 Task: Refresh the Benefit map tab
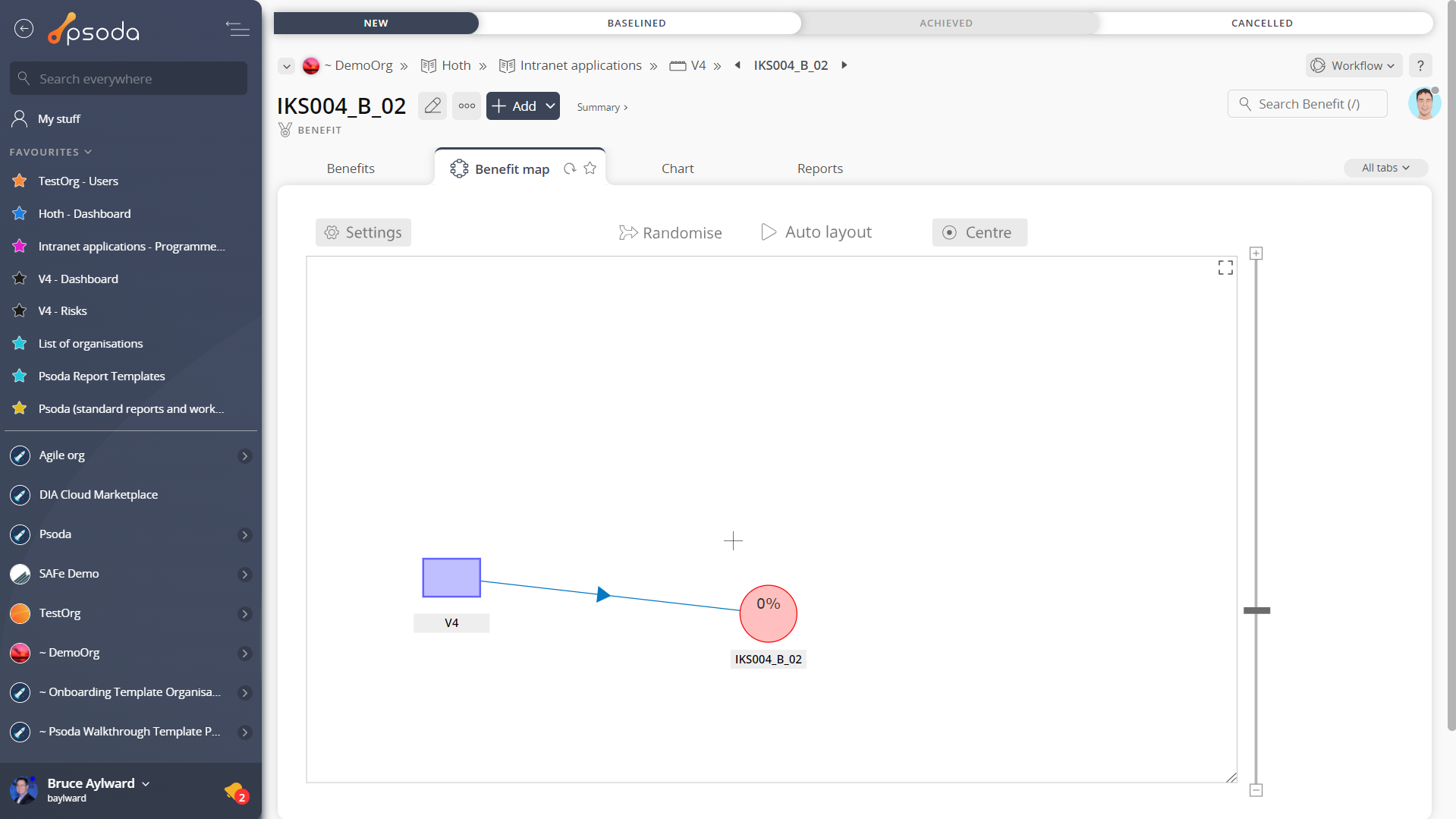point(570,169)
